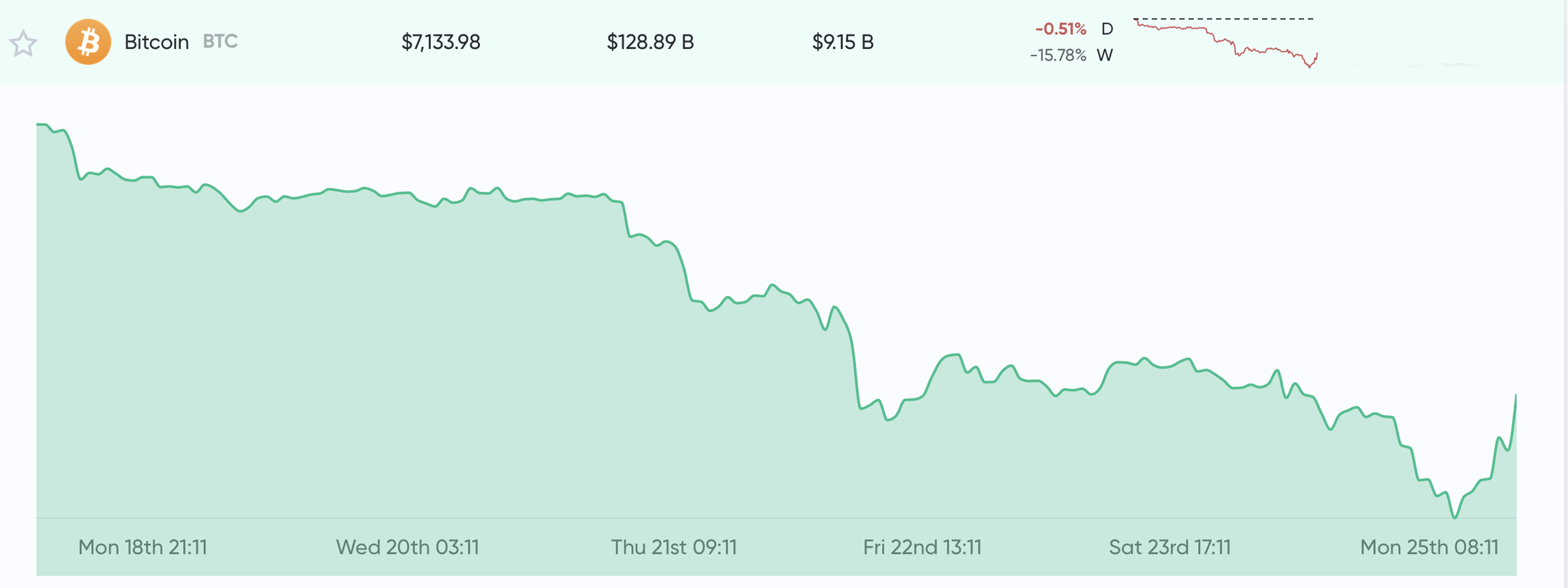The image size is (1568, 588).
Task: Open the red mini sparkline chart
Action: (x=1225, y=43)
